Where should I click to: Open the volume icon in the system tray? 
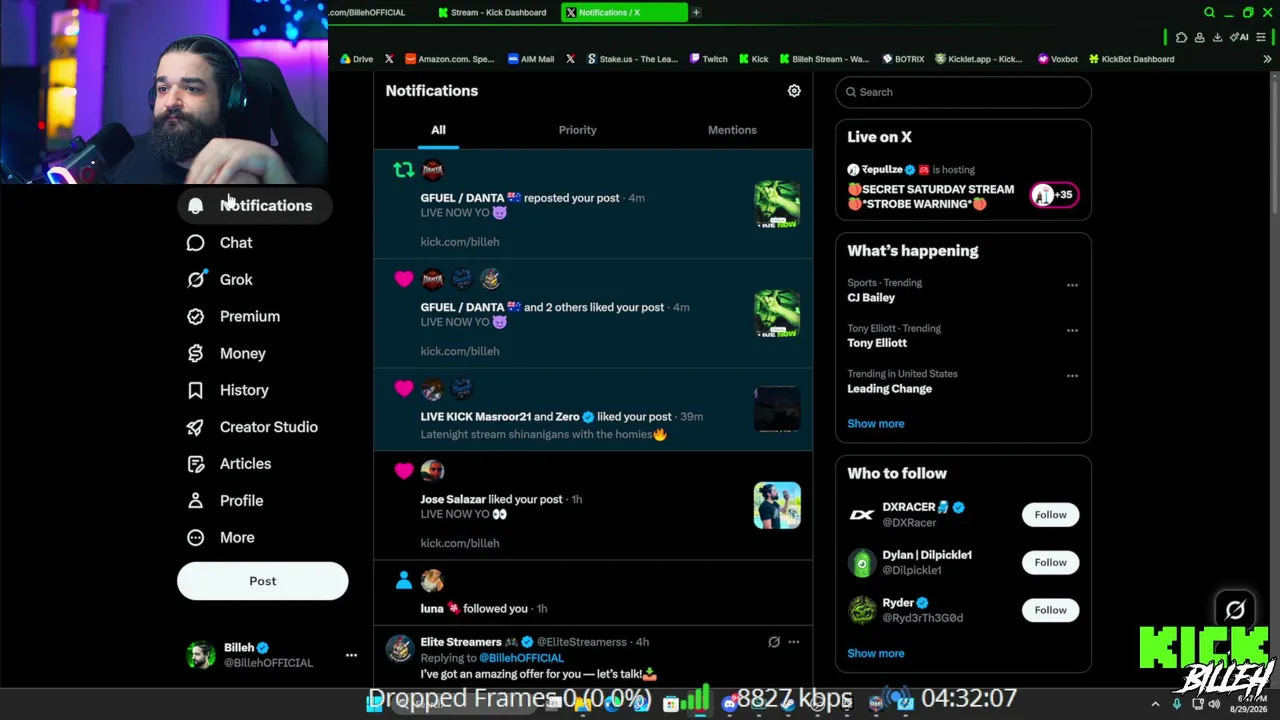tap(1214, 704)
